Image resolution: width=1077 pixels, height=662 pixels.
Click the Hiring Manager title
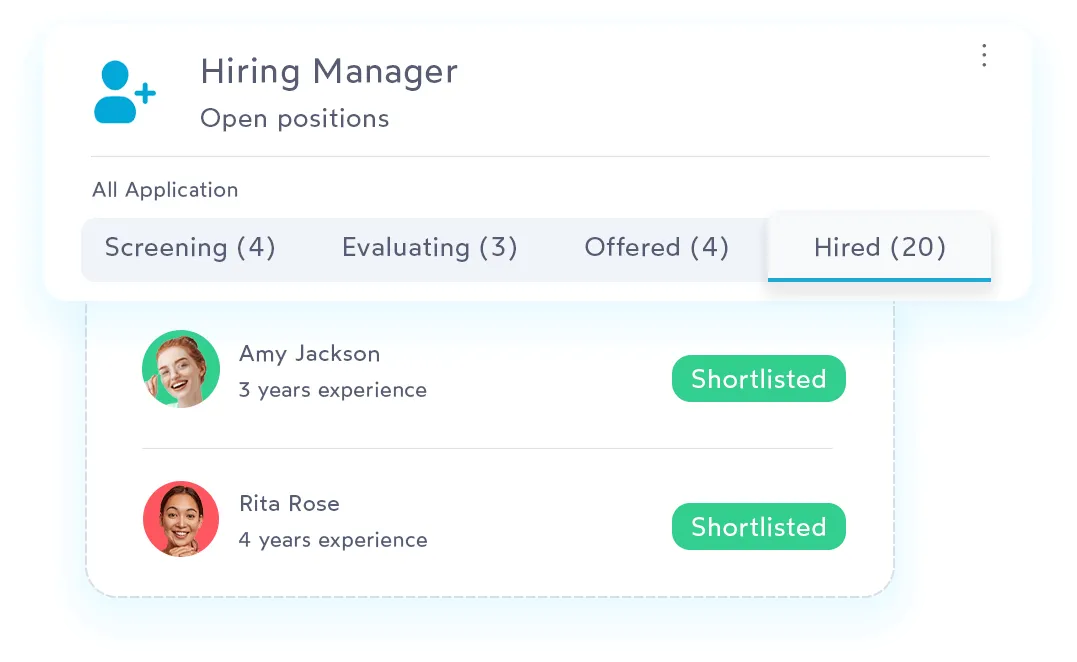pyautogui.click(x=328, y=72)
